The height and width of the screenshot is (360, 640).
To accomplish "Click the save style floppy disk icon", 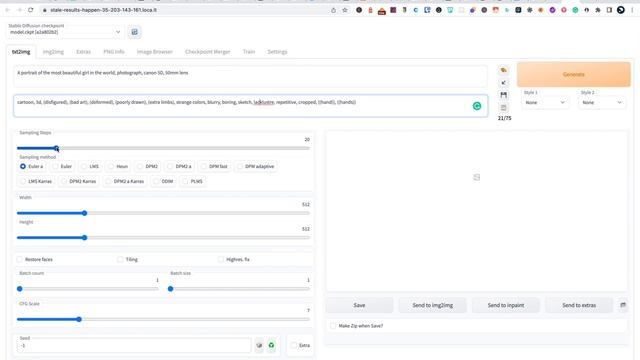I will (504, 95).
